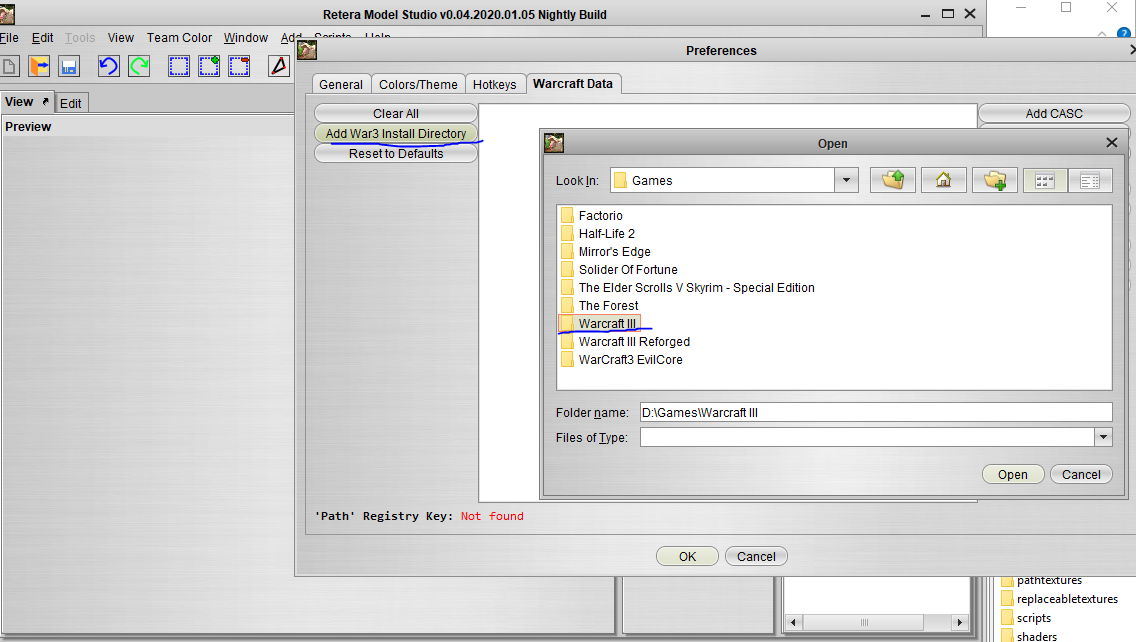Viewport: 1136px width, 642px height.
Task: Click pathtextures folder in background window
Action: (1041, 580)
